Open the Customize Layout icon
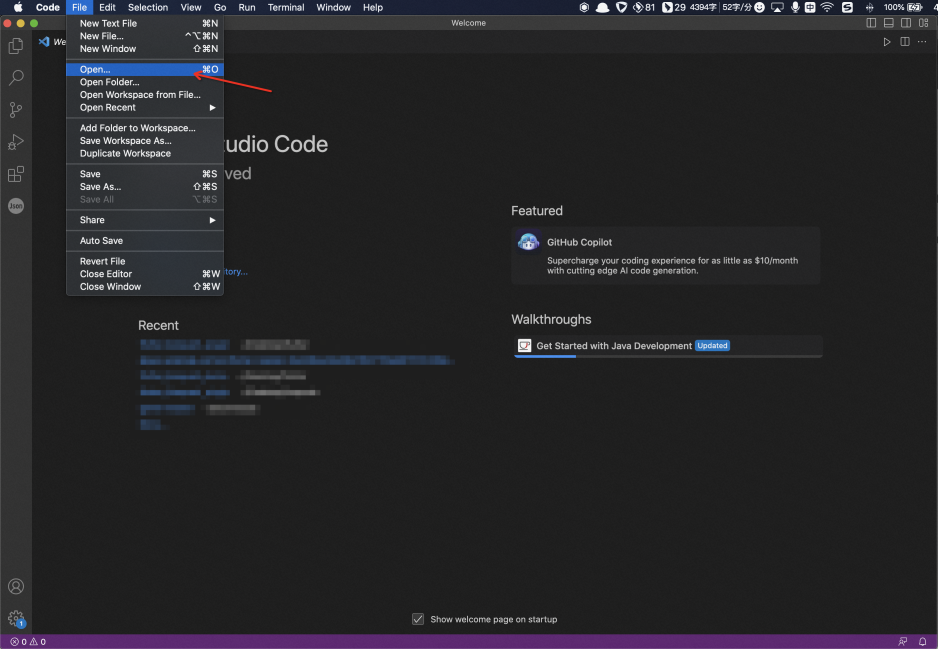 924,23
